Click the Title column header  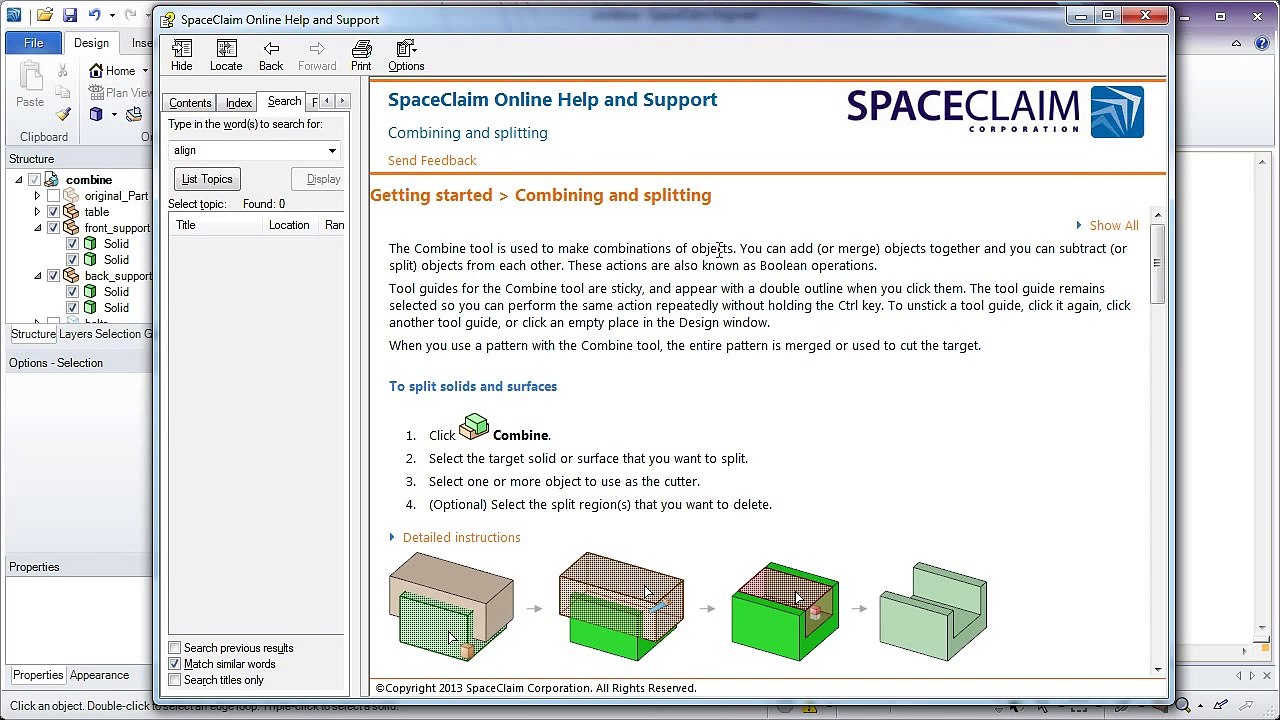click(x=217, y=225)
